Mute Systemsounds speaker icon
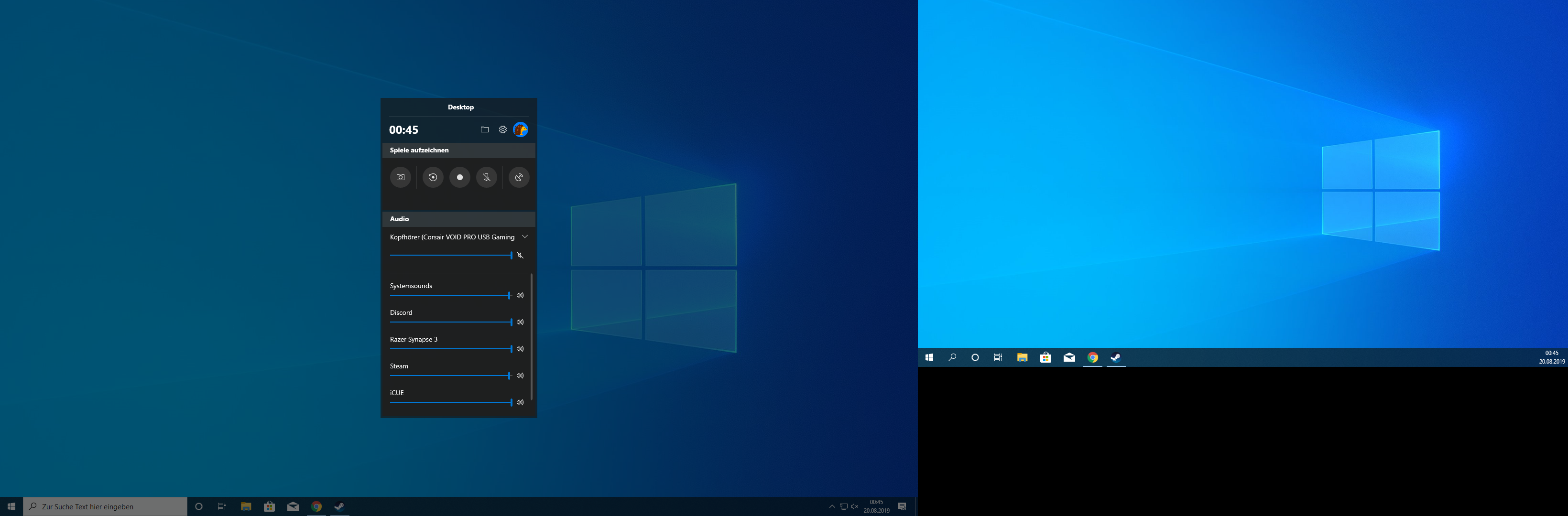 click(520, 295)
